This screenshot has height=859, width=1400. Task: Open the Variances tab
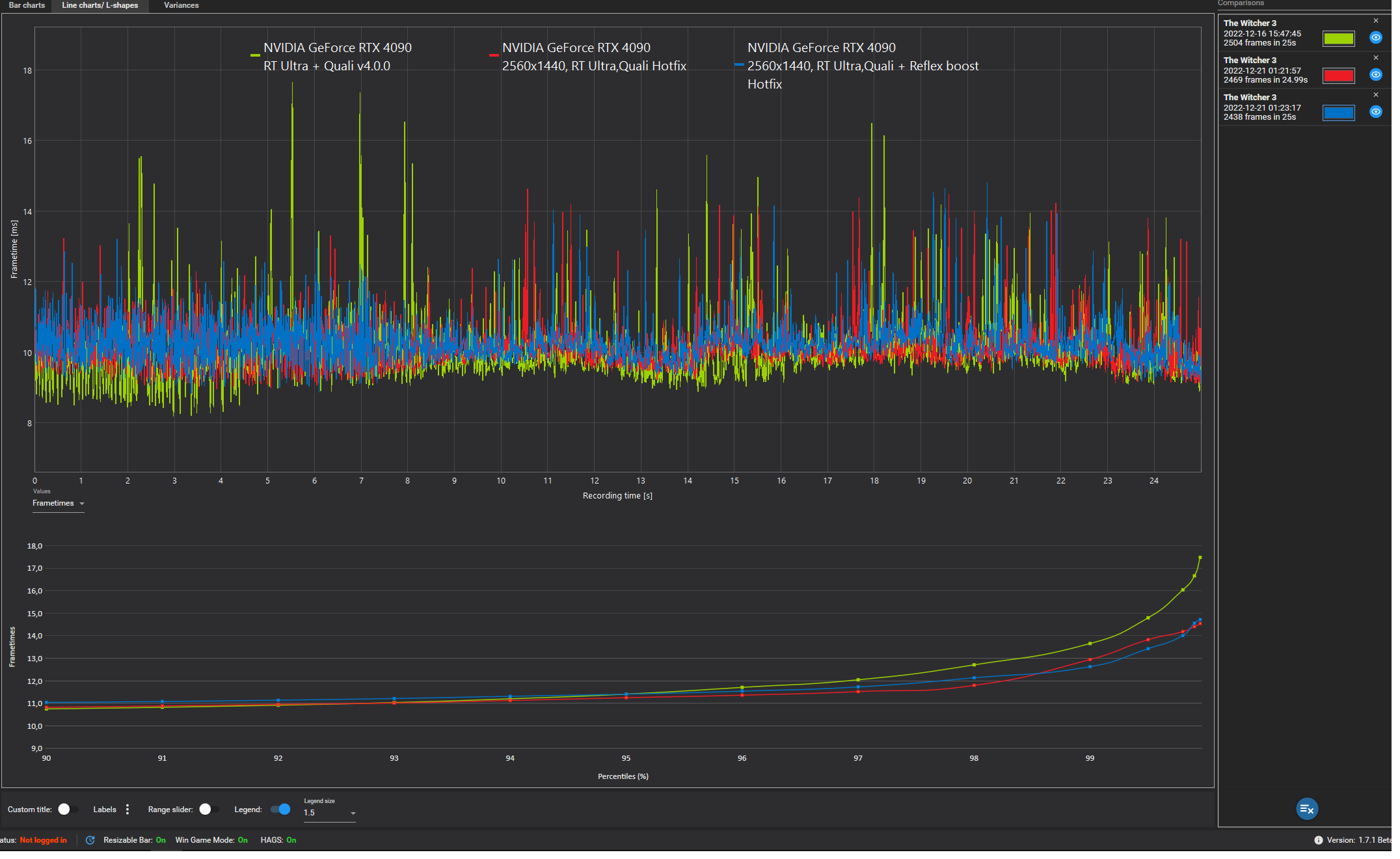click(x=181, y=5)
